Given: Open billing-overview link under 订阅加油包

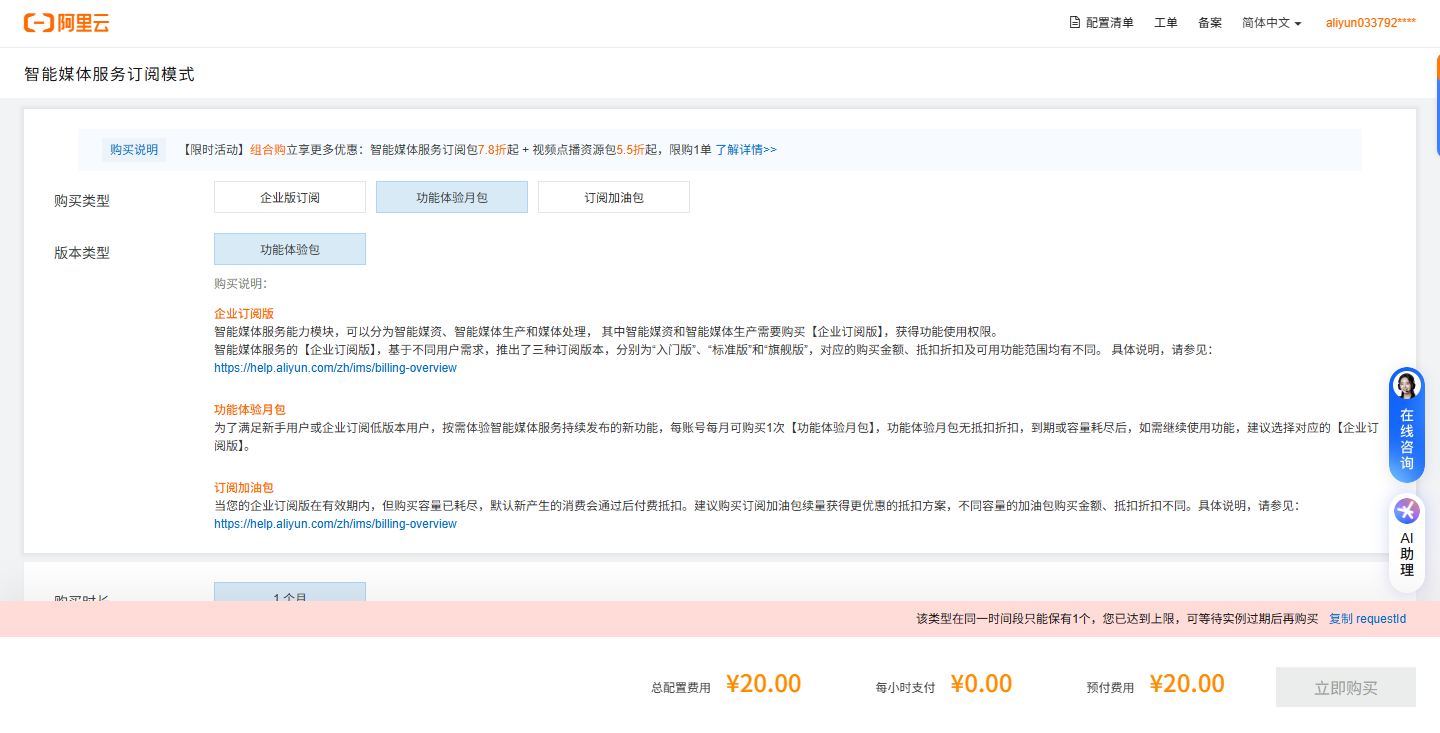Looking at the screenshot, I should point(335,524).
